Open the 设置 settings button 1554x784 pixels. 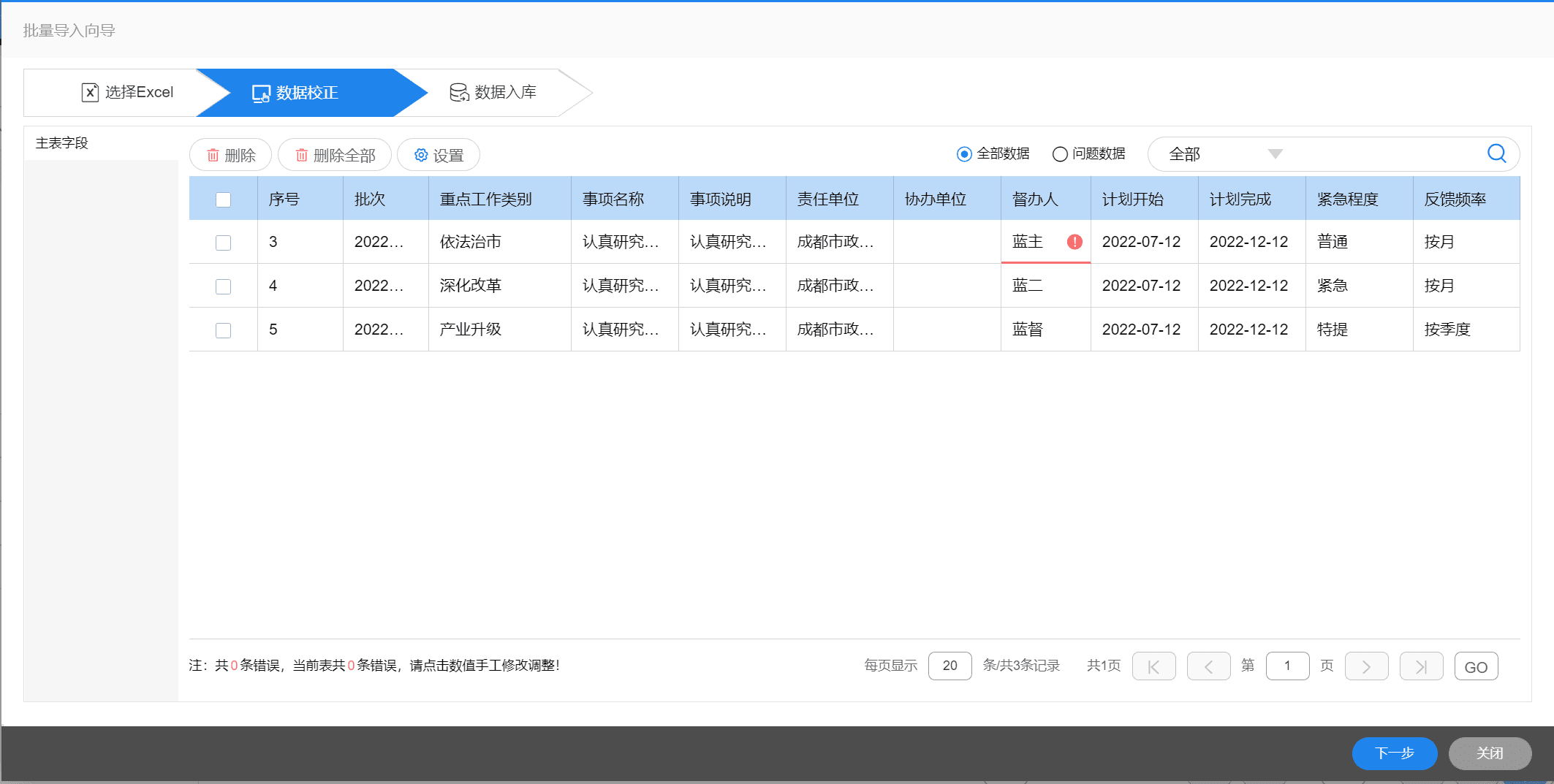(439, 155)
